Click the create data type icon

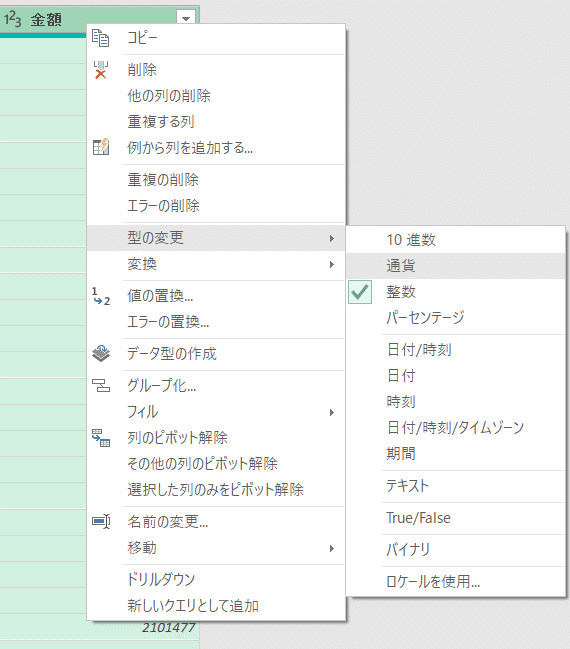tap(101, 353)
